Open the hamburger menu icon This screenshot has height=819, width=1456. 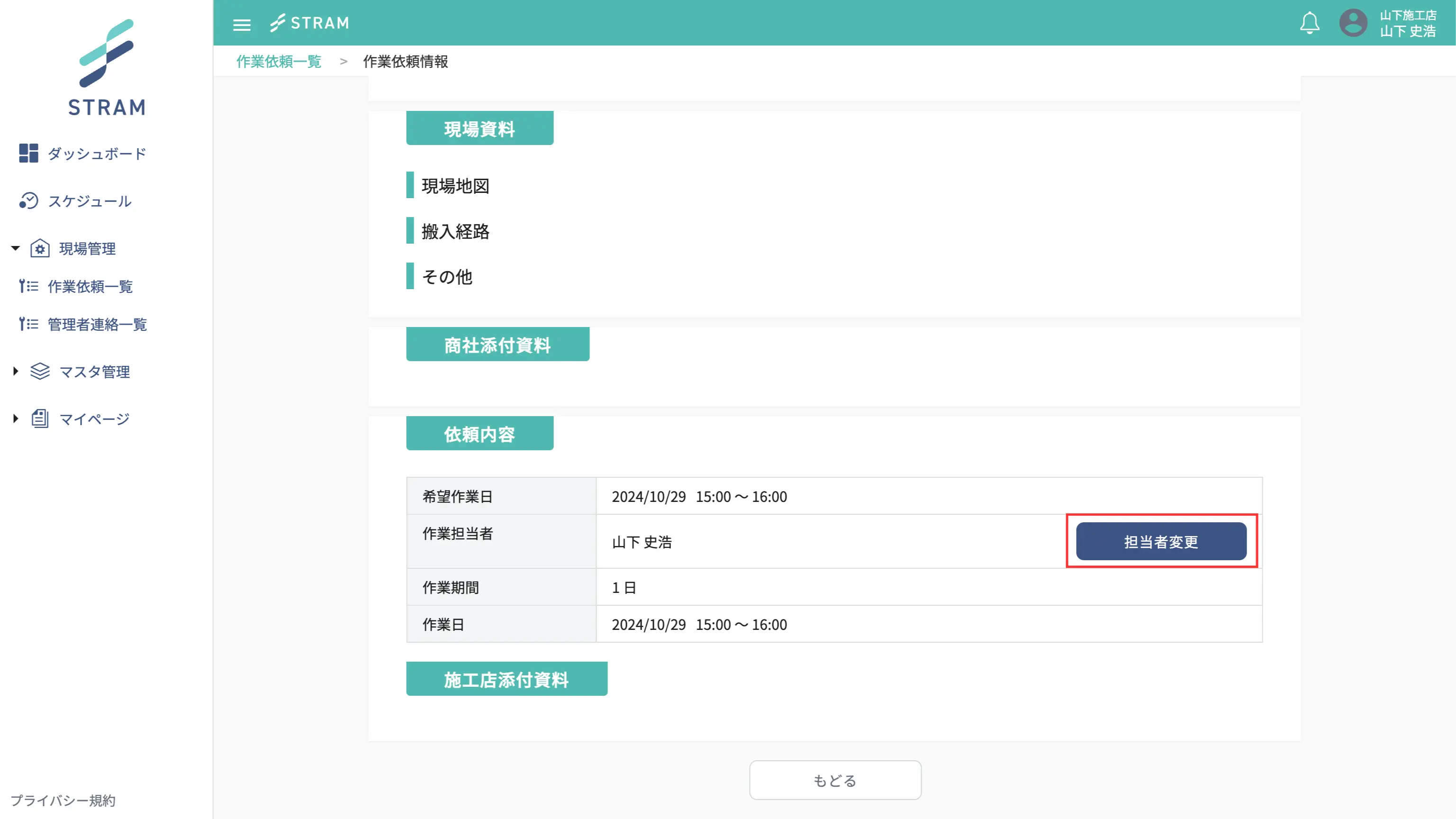click(x=241, y=24)
